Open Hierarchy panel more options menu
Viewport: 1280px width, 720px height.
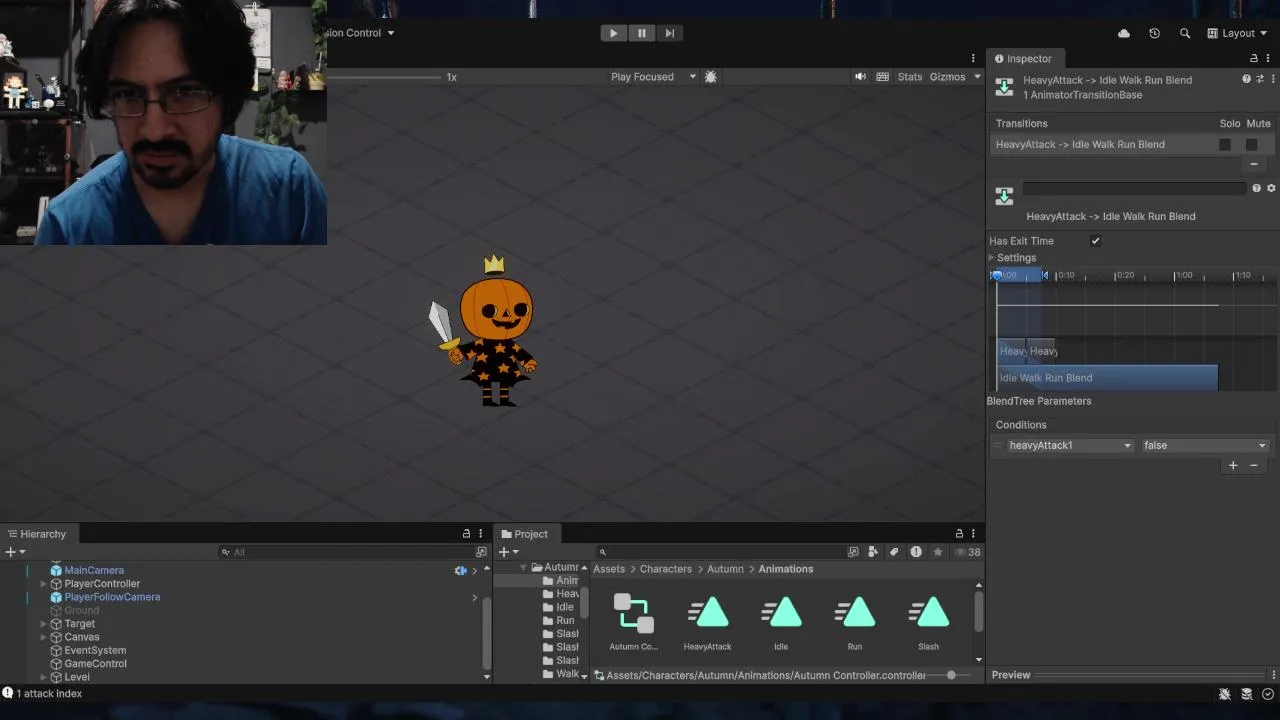pos(481,534)
